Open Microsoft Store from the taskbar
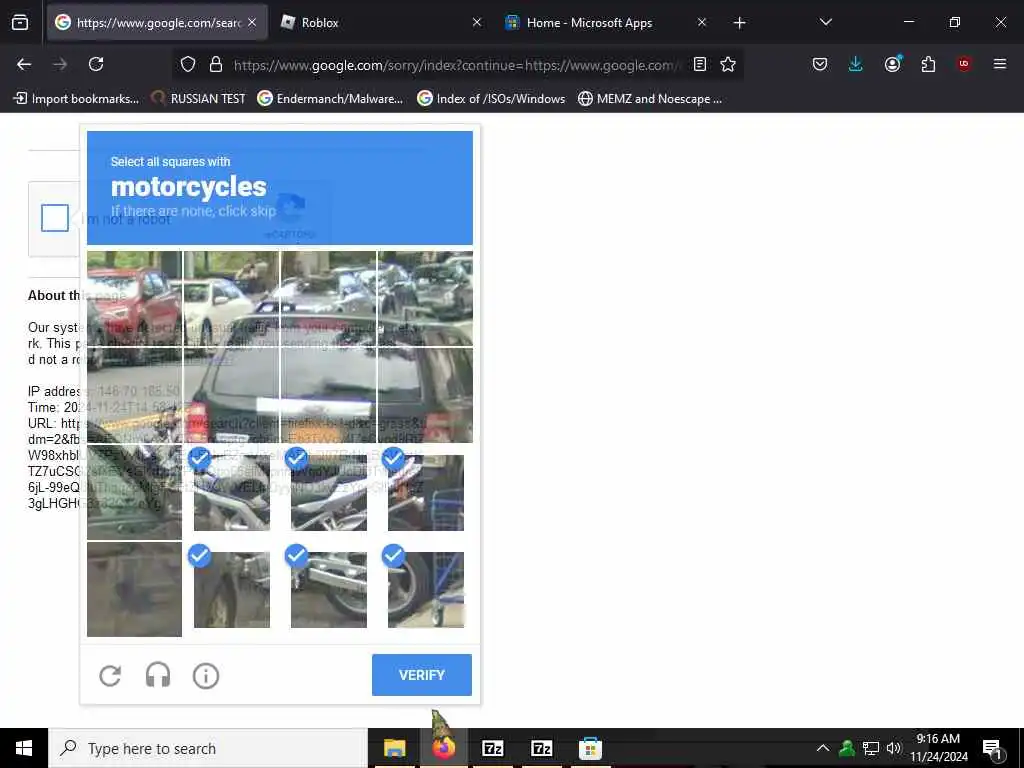Viewport: 1024px width, 768px height. [x=590, y=748]
